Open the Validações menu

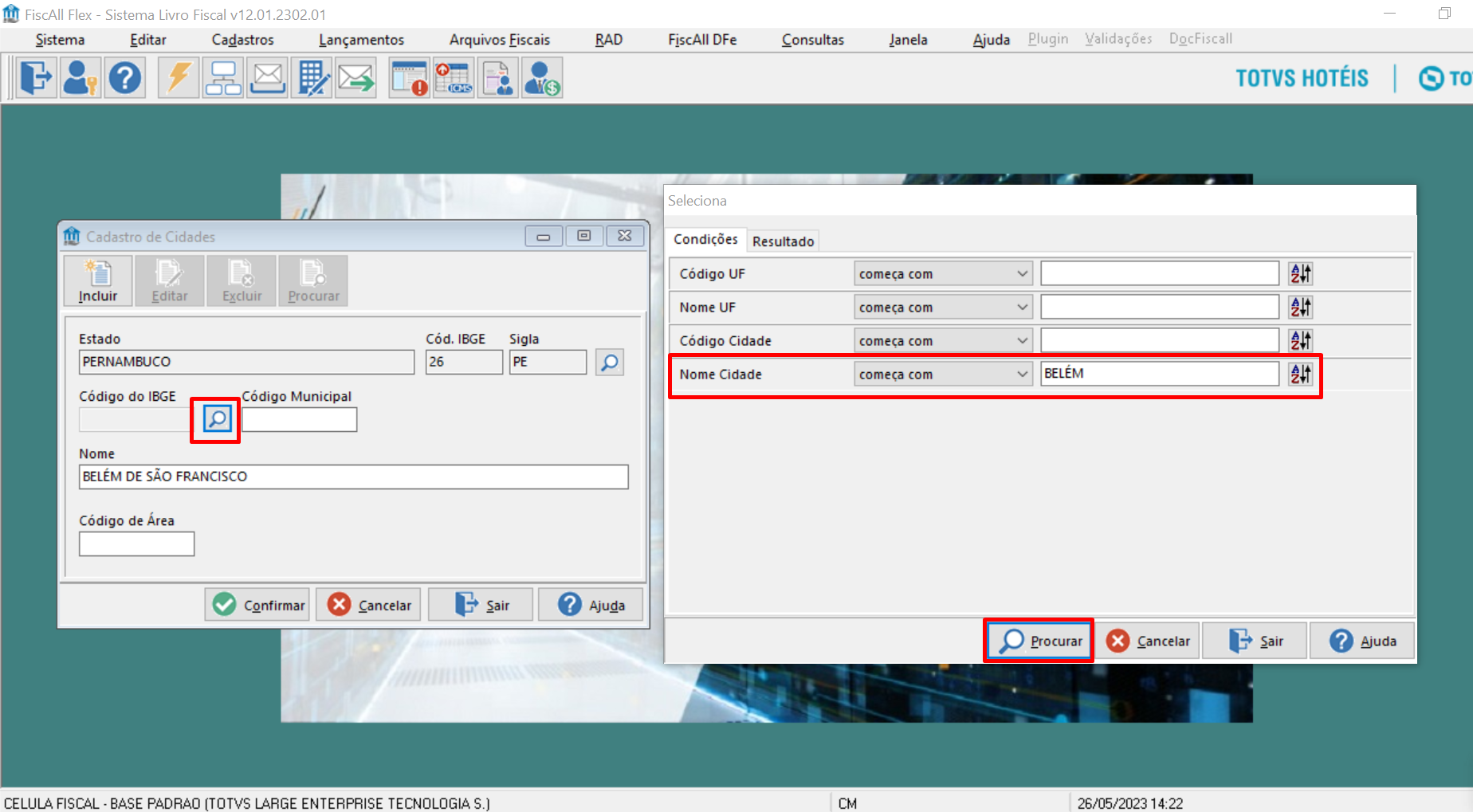pos(1118,38)
